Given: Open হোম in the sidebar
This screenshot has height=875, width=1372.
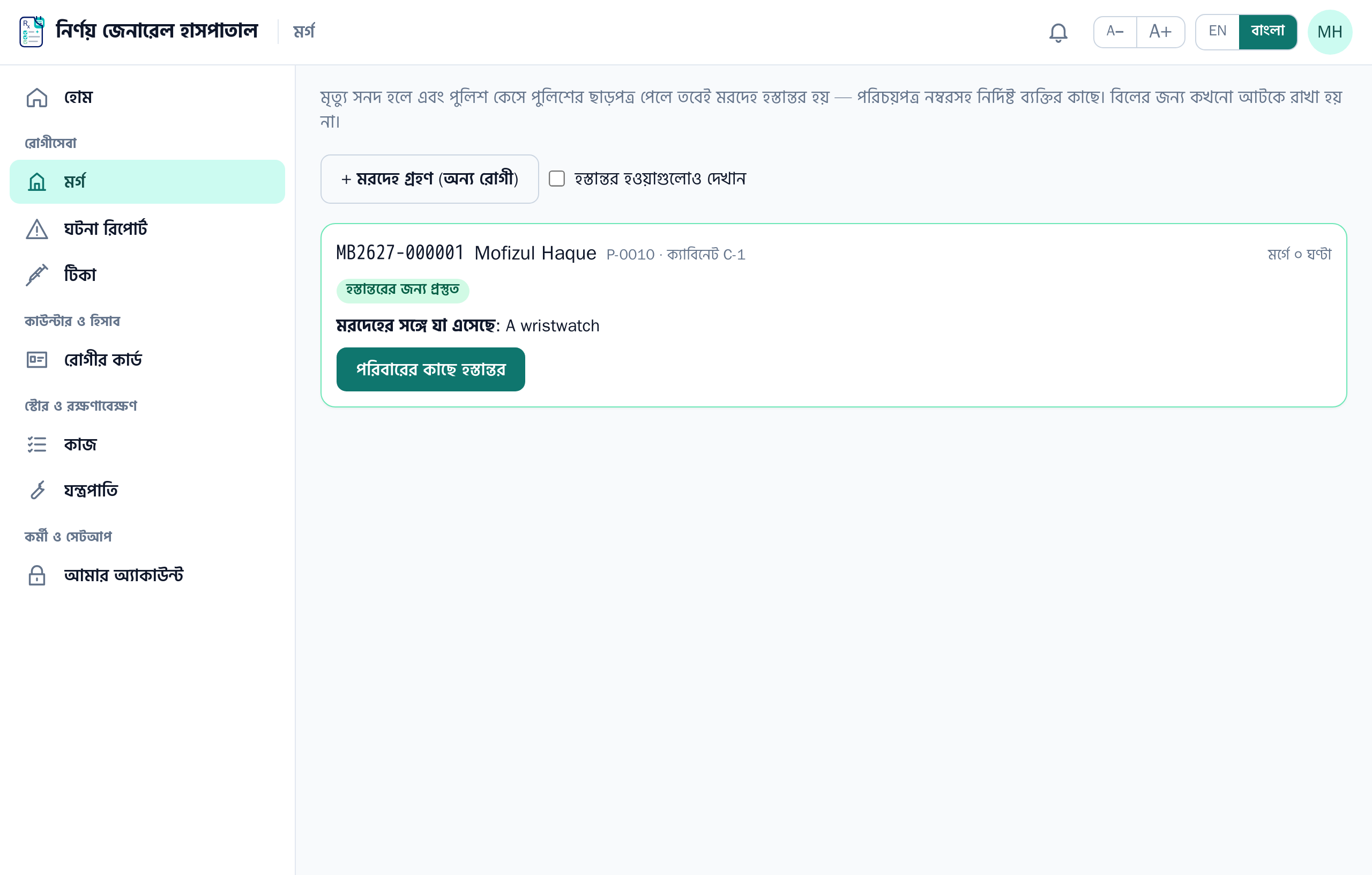Looking at the screenshot, I should [147, 98].
